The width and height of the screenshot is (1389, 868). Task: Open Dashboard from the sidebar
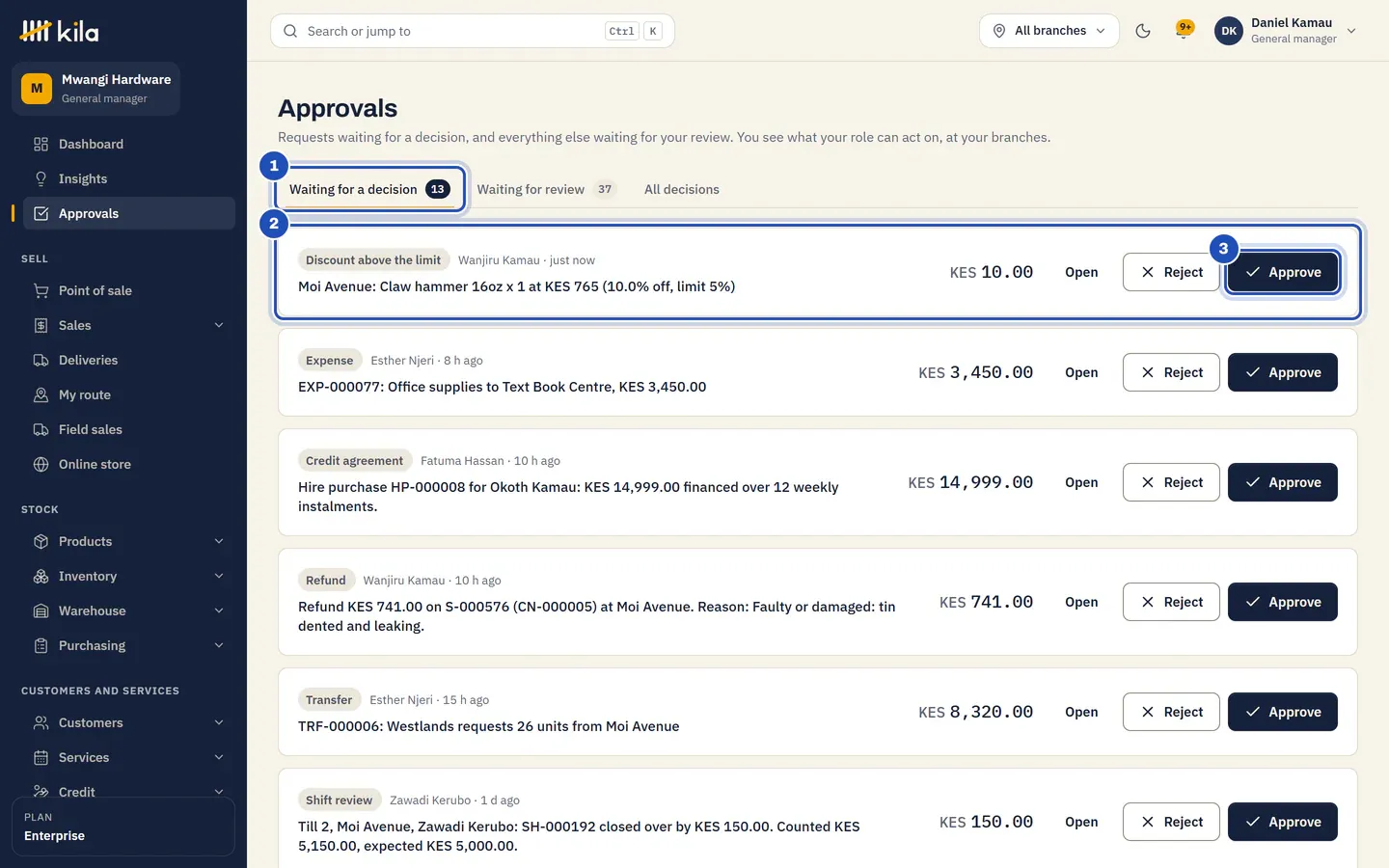click(x=123, y=144)
